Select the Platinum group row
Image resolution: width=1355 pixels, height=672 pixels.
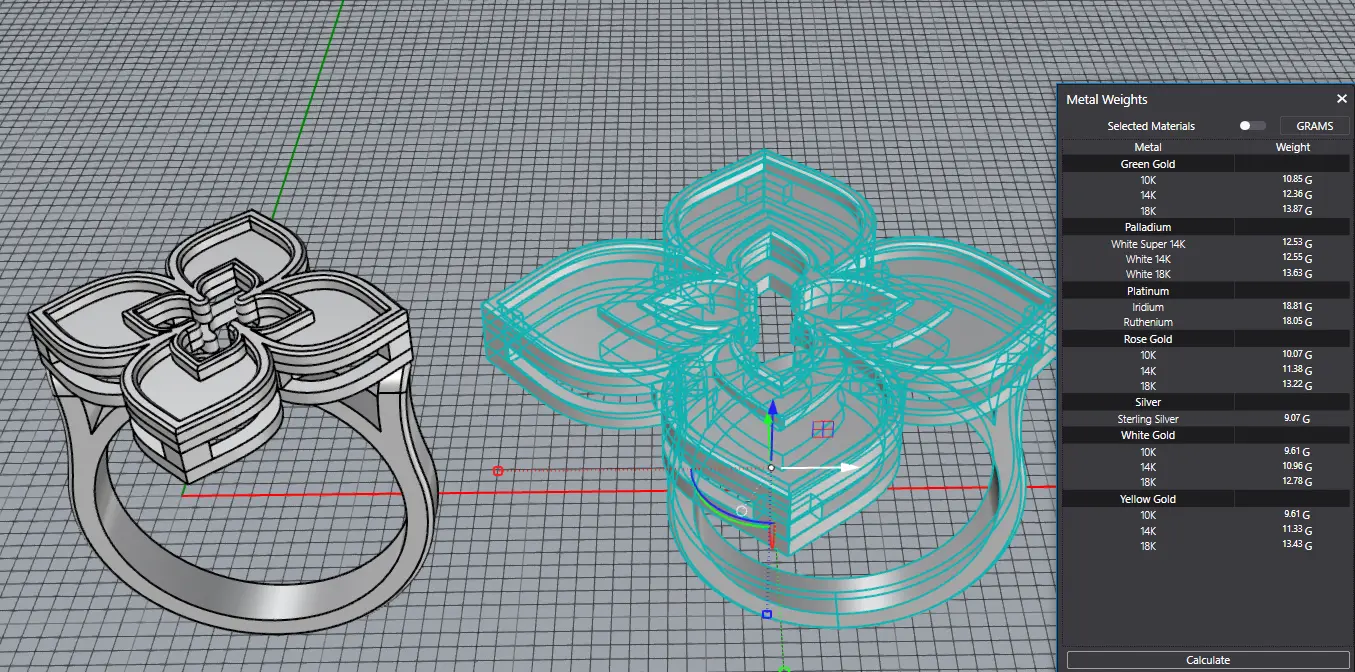click(x=1148, y=291)
